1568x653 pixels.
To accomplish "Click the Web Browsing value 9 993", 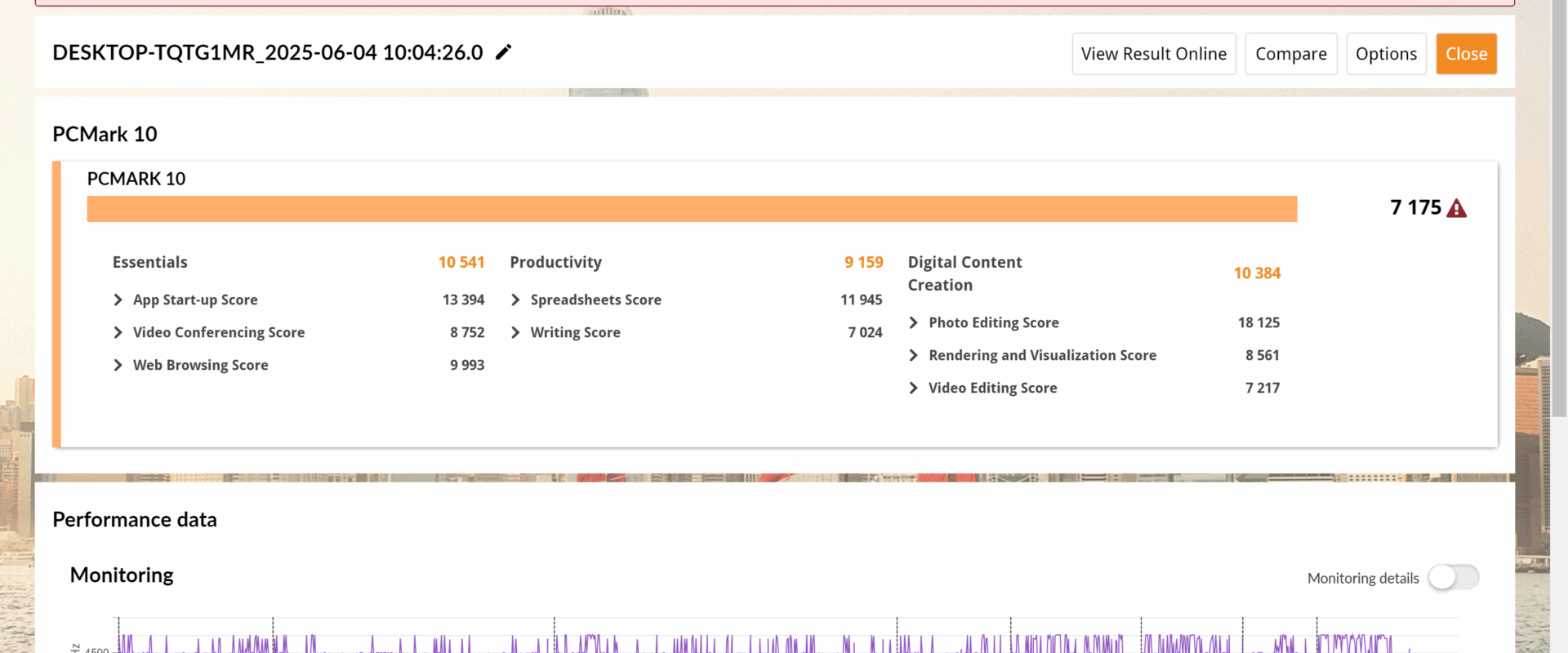I will point(467,365).
